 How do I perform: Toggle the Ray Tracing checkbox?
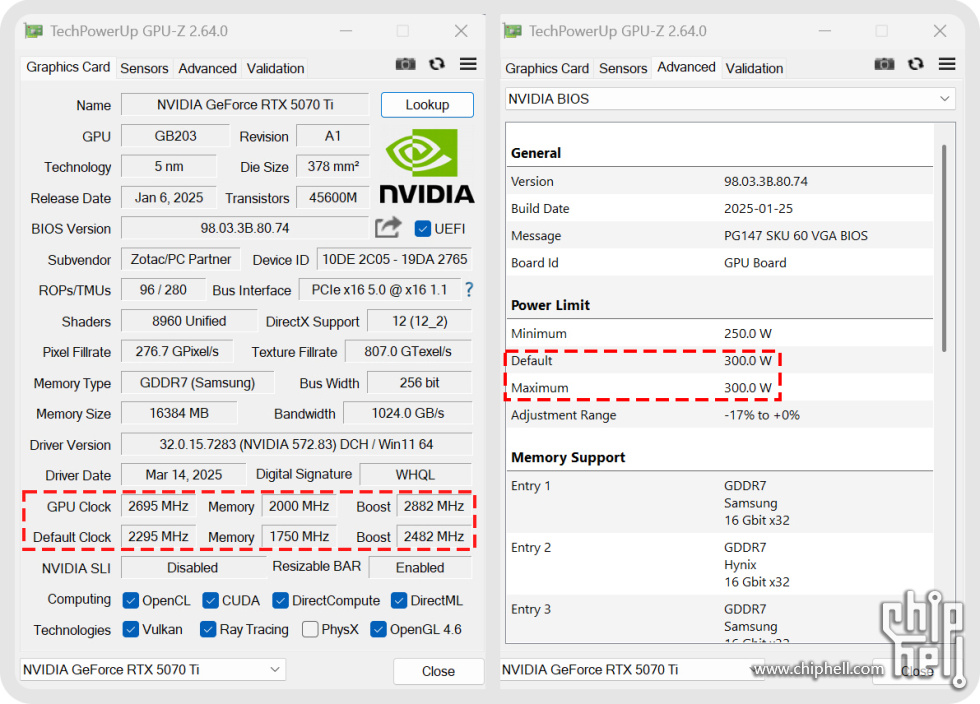(208, 629)
